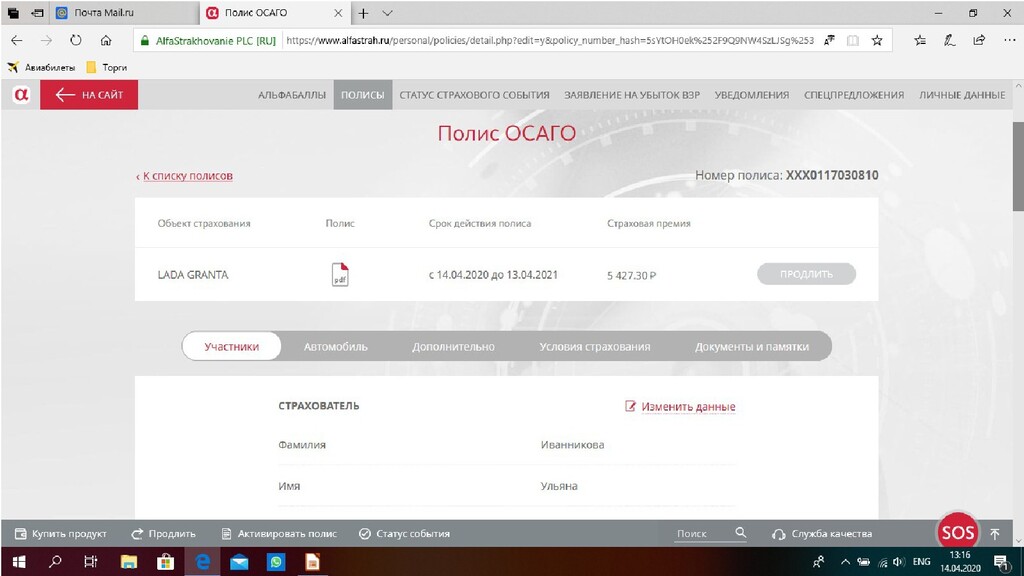Image resolution: width=1024 pixels, height=576 pixels.
Task: Click the НА САЙТ button
Action: (89, 95)
